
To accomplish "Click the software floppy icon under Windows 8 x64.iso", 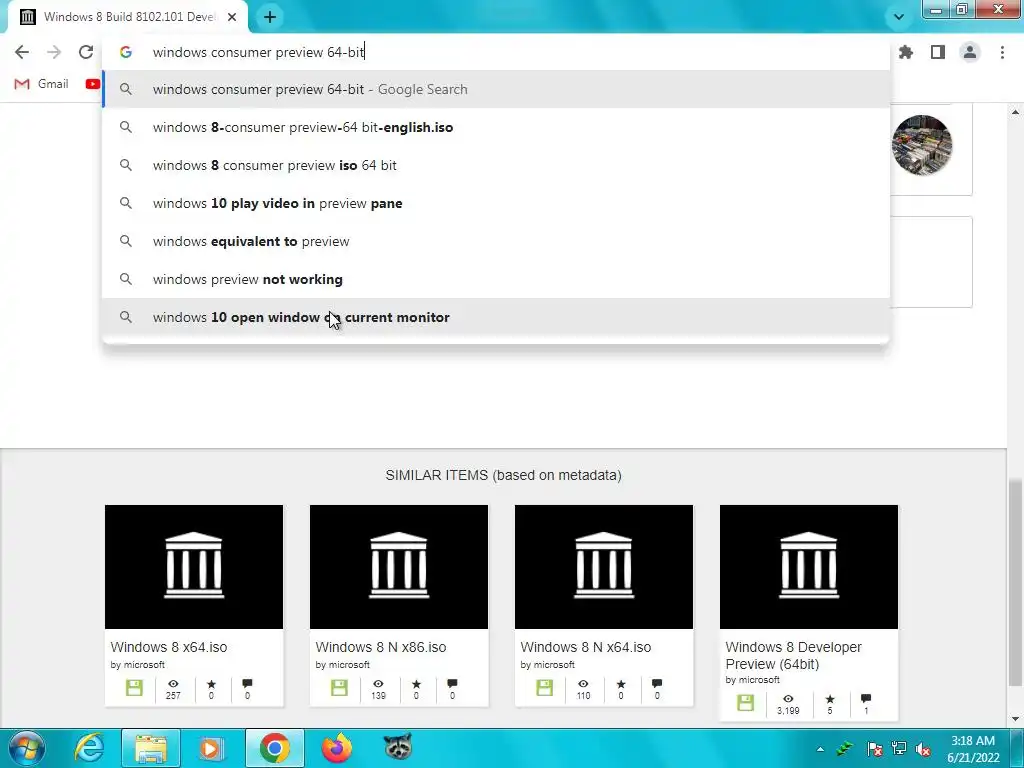I will click(134, 688).
